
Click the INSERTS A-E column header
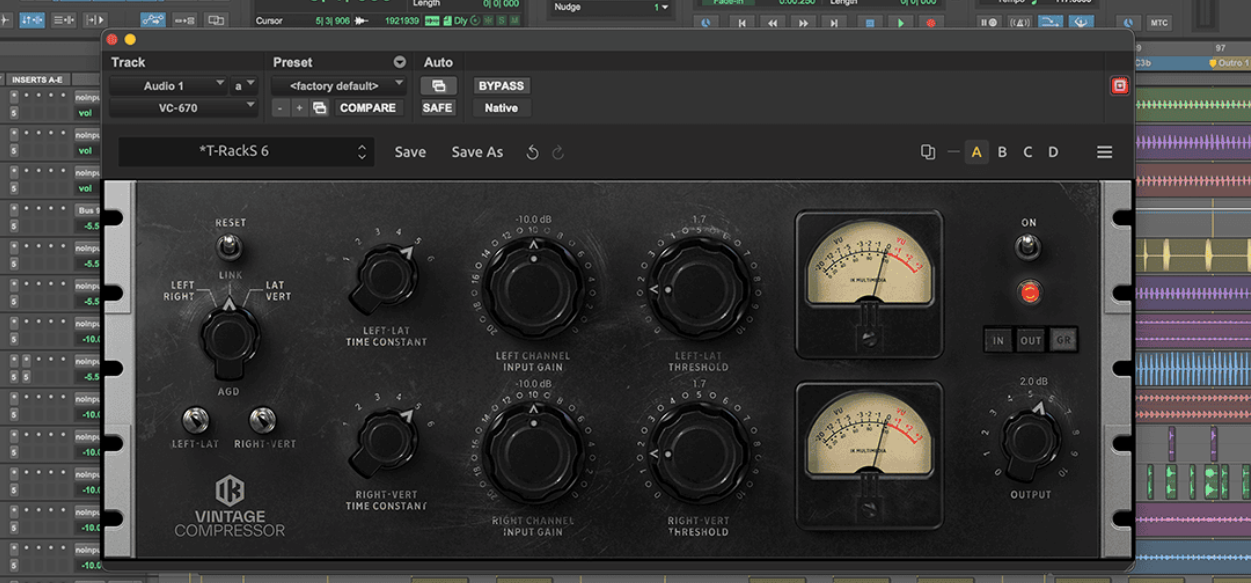pyautogui.click(x=36, y=80)
